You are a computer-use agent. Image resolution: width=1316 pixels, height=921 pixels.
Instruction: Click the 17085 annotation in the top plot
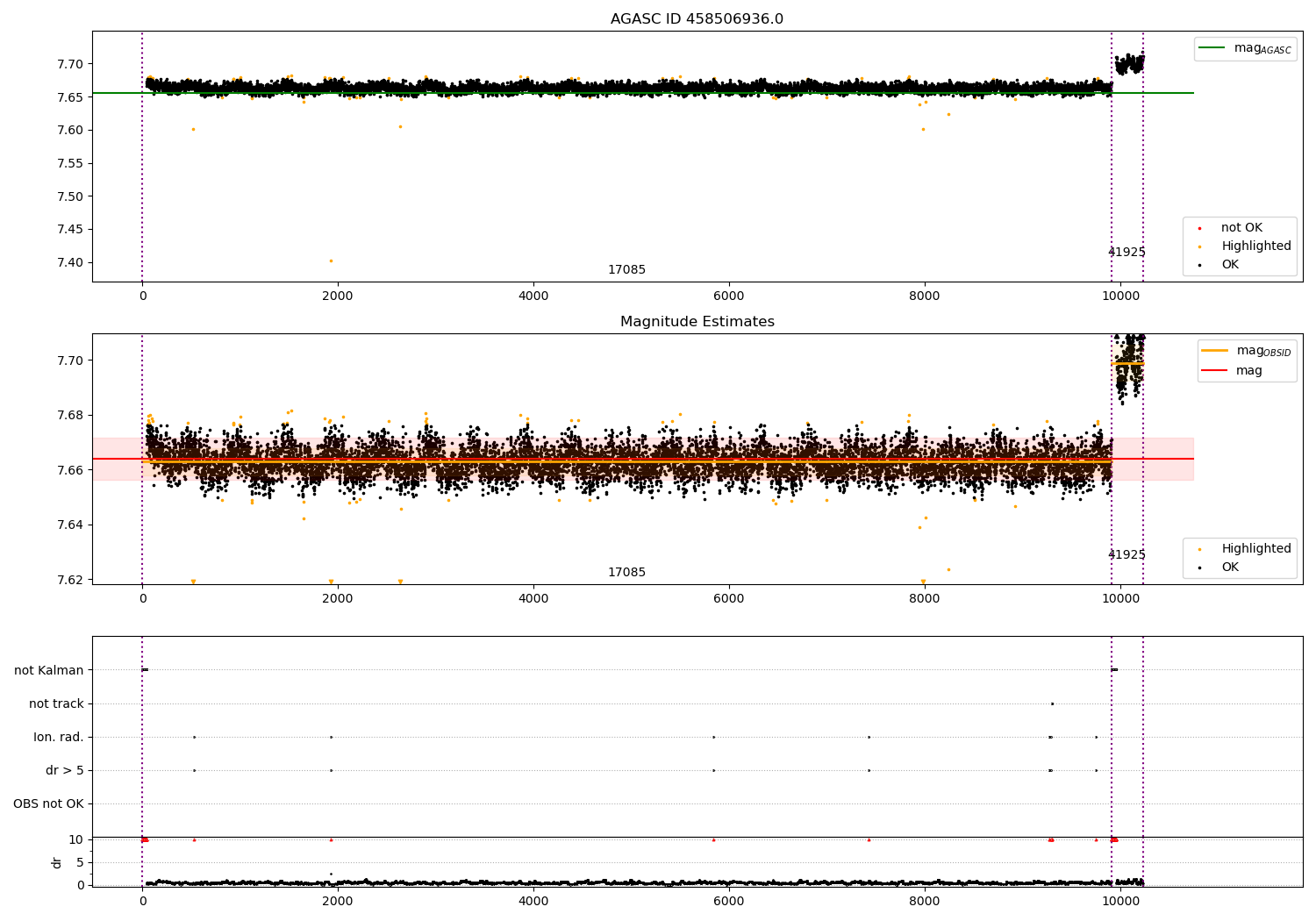click(x=626, y=270)
